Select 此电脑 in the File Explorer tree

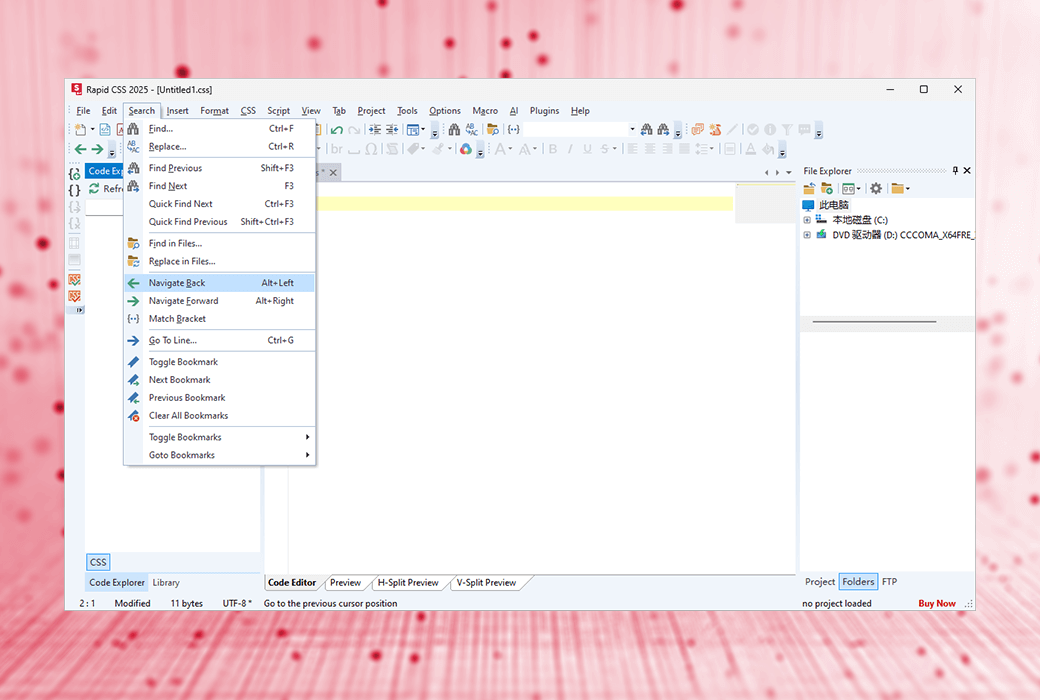coord(834,205)
